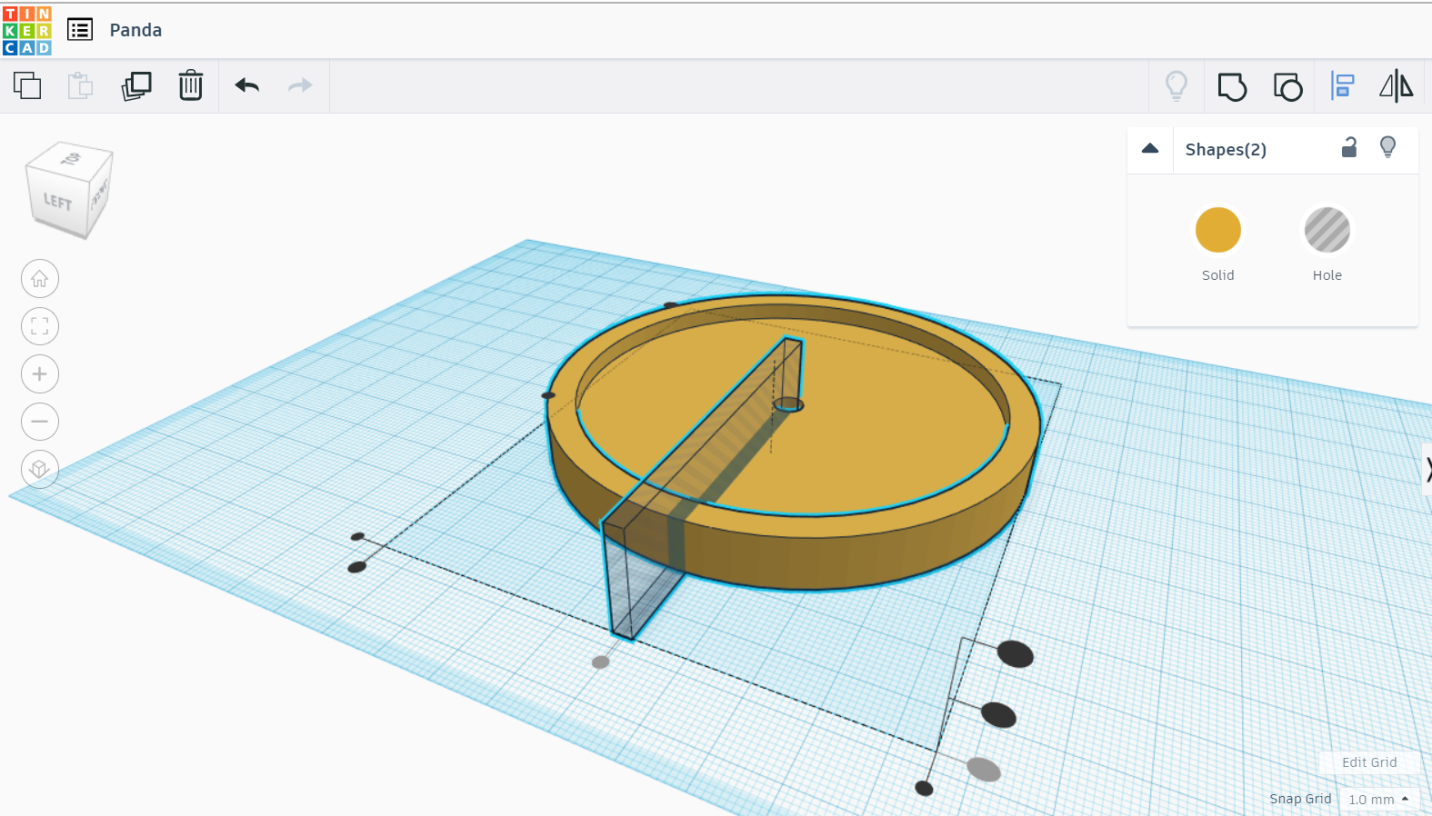This screenshot has height=816, width=1432.
Task: Zoom in with the plus button
Action: 40,374
